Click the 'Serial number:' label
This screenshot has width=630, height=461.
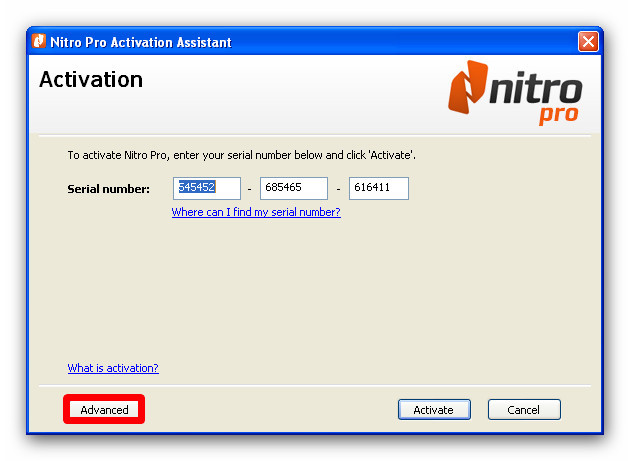(x=108, y=189)
